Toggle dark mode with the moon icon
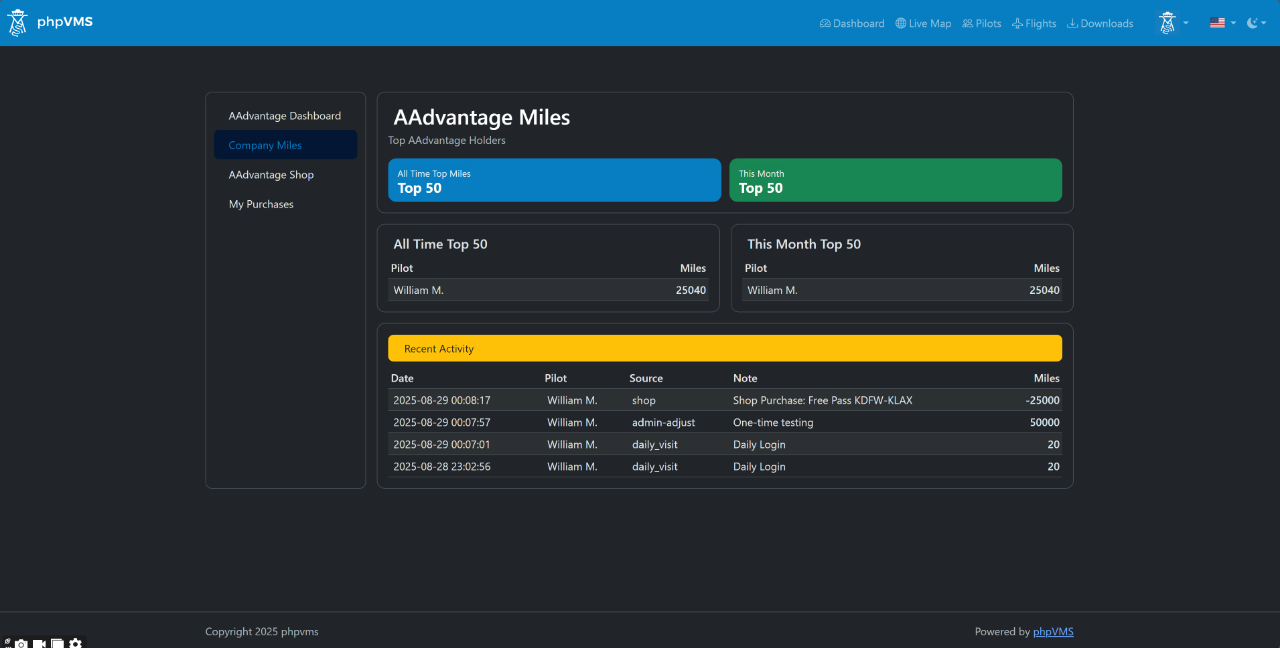1280x648 pixels. [x=1252, y=22]
